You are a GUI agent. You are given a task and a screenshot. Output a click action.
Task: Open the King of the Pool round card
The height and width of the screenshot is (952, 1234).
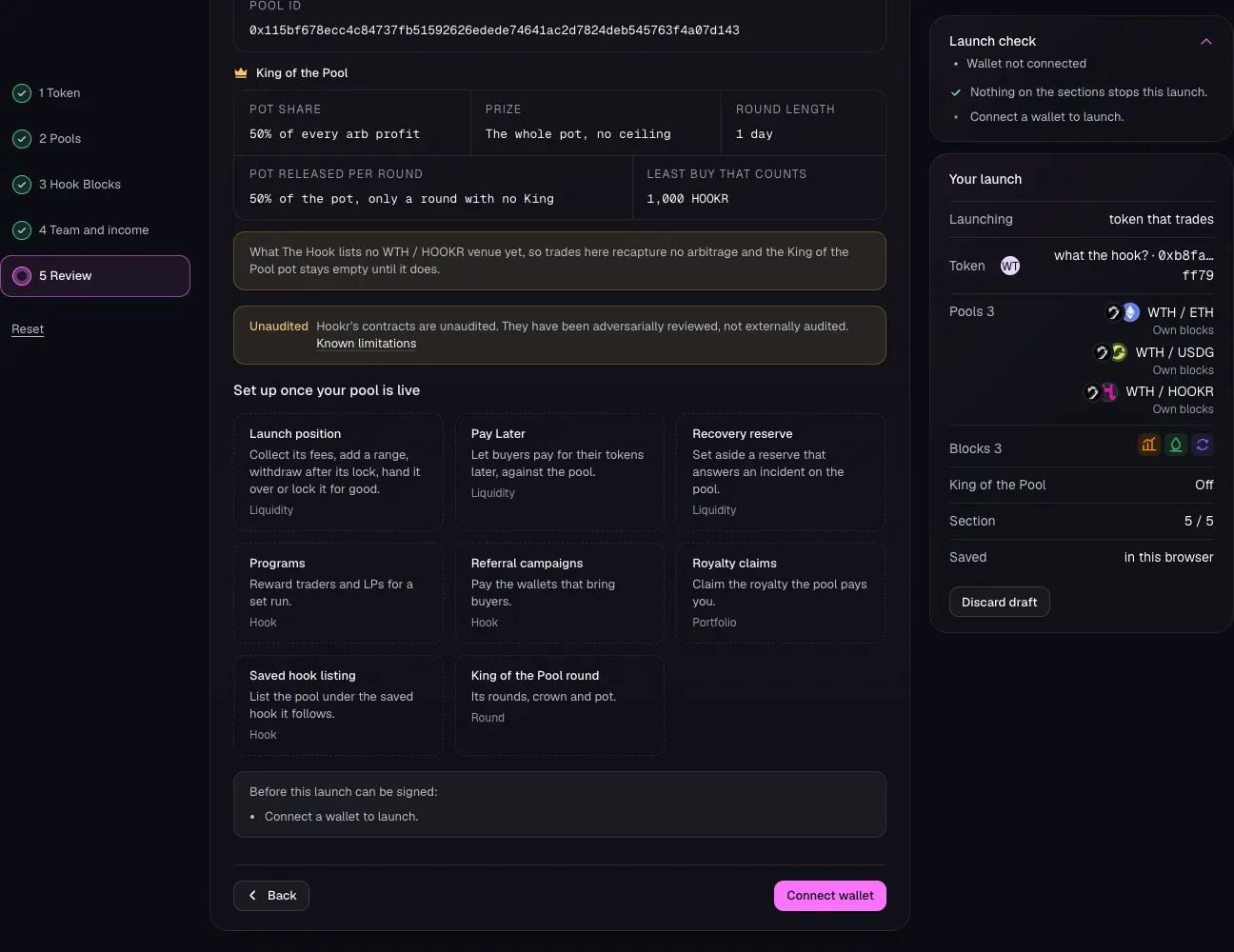click(x=560, y=705)
